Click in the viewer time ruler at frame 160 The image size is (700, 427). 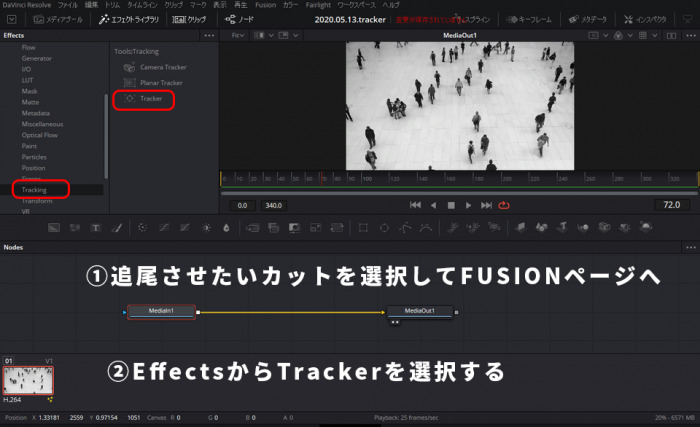pos(446,179)
